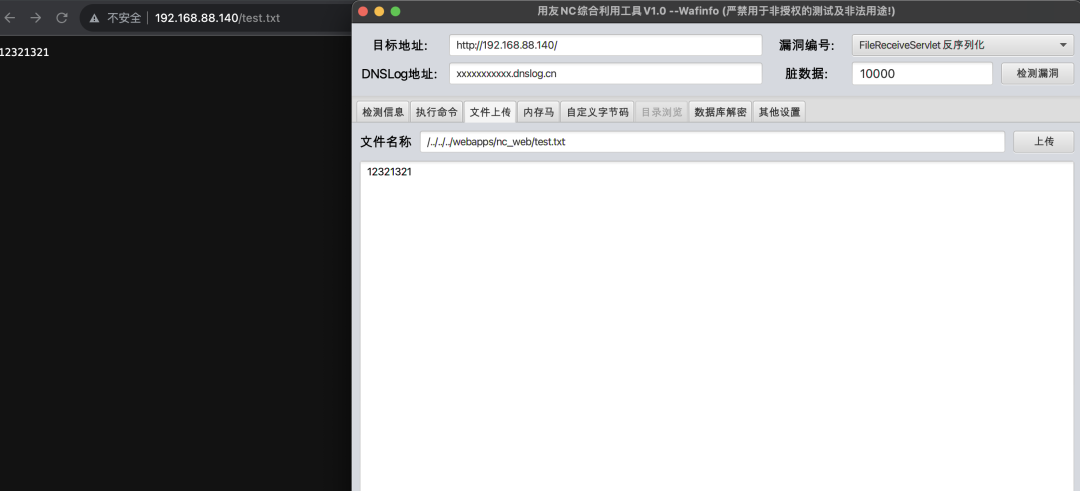Click the 目标地址 target address field

coord(605,45)
